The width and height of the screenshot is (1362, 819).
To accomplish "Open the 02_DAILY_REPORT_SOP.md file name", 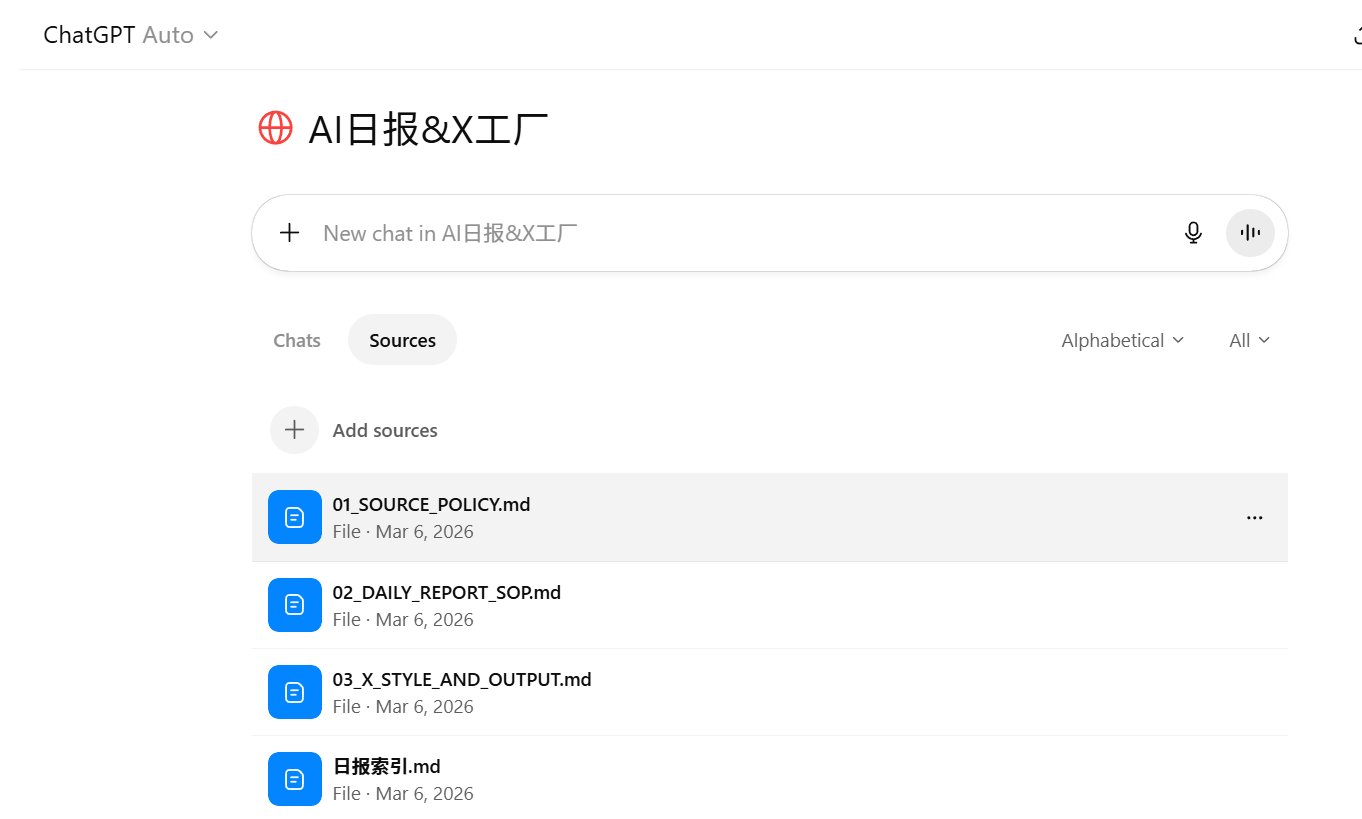I will coord(446,593).
